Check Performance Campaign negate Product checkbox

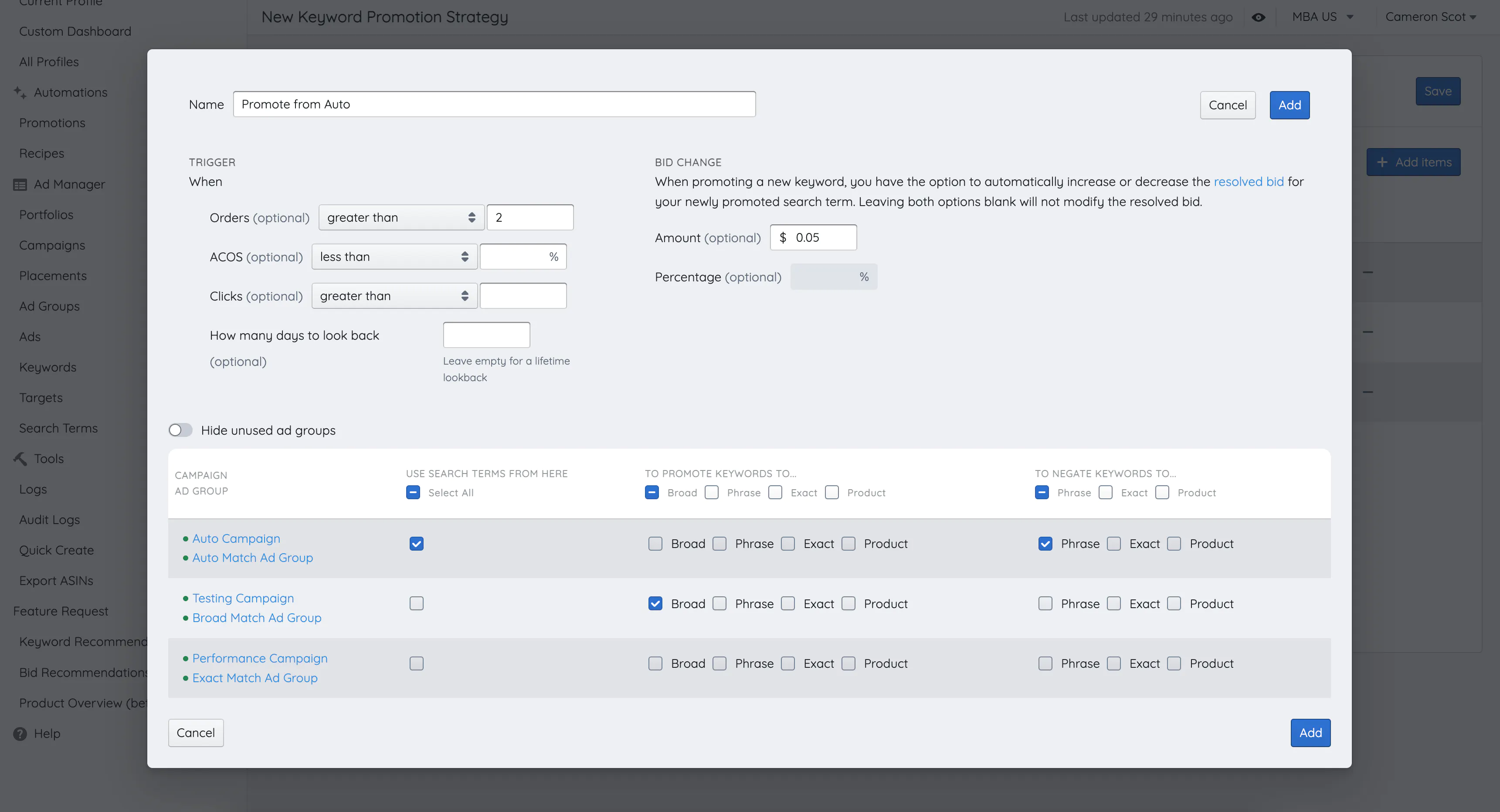[1174, 663]
